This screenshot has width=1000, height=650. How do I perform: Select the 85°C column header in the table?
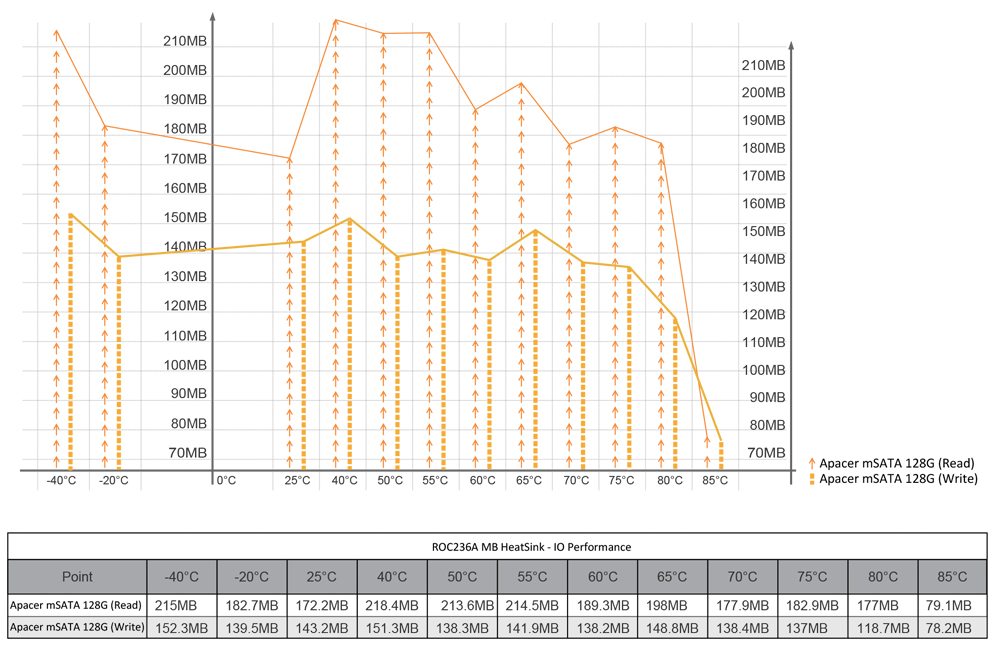[x=952, y=577]
